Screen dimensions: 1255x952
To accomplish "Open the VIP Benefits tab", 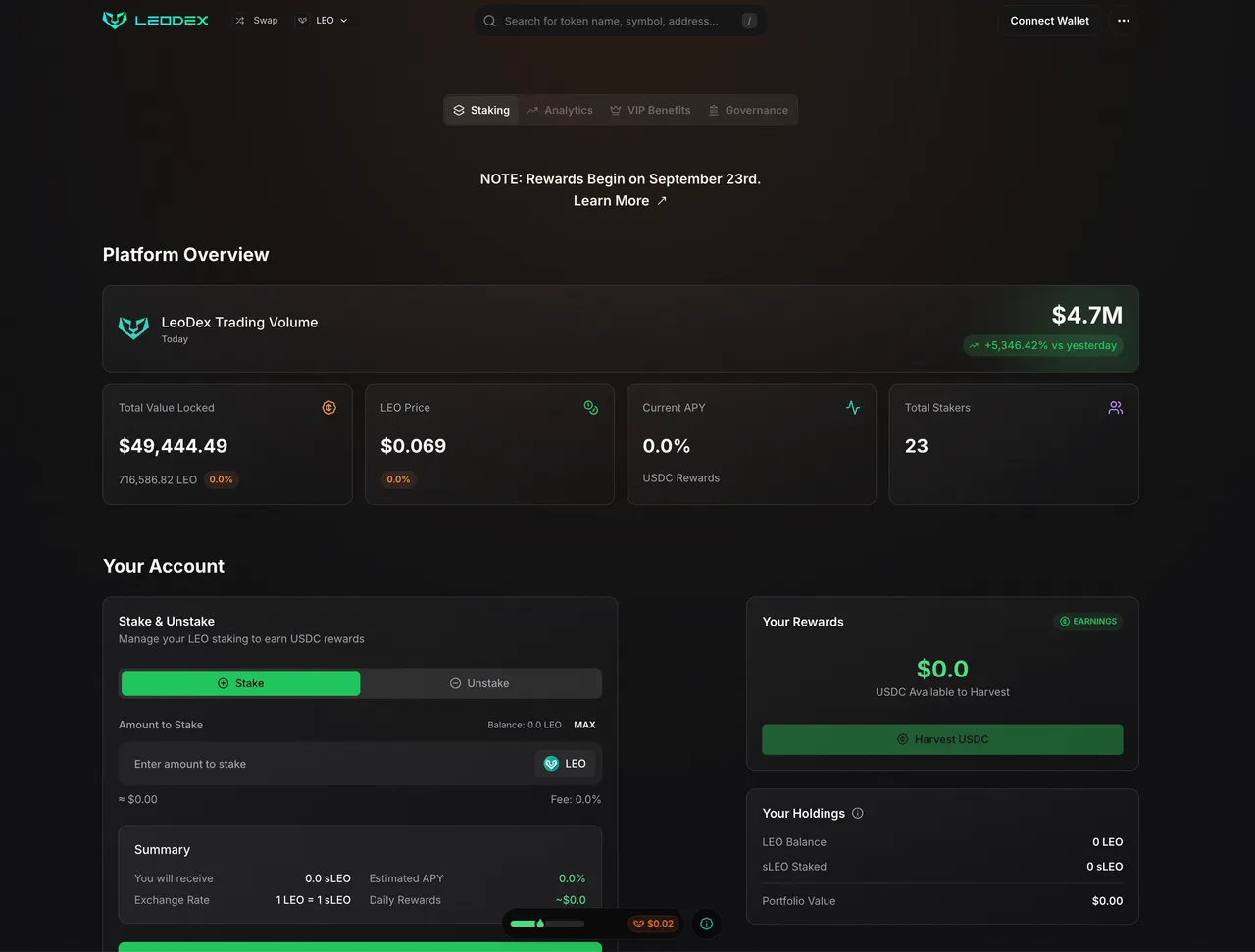I will (650, 110).
